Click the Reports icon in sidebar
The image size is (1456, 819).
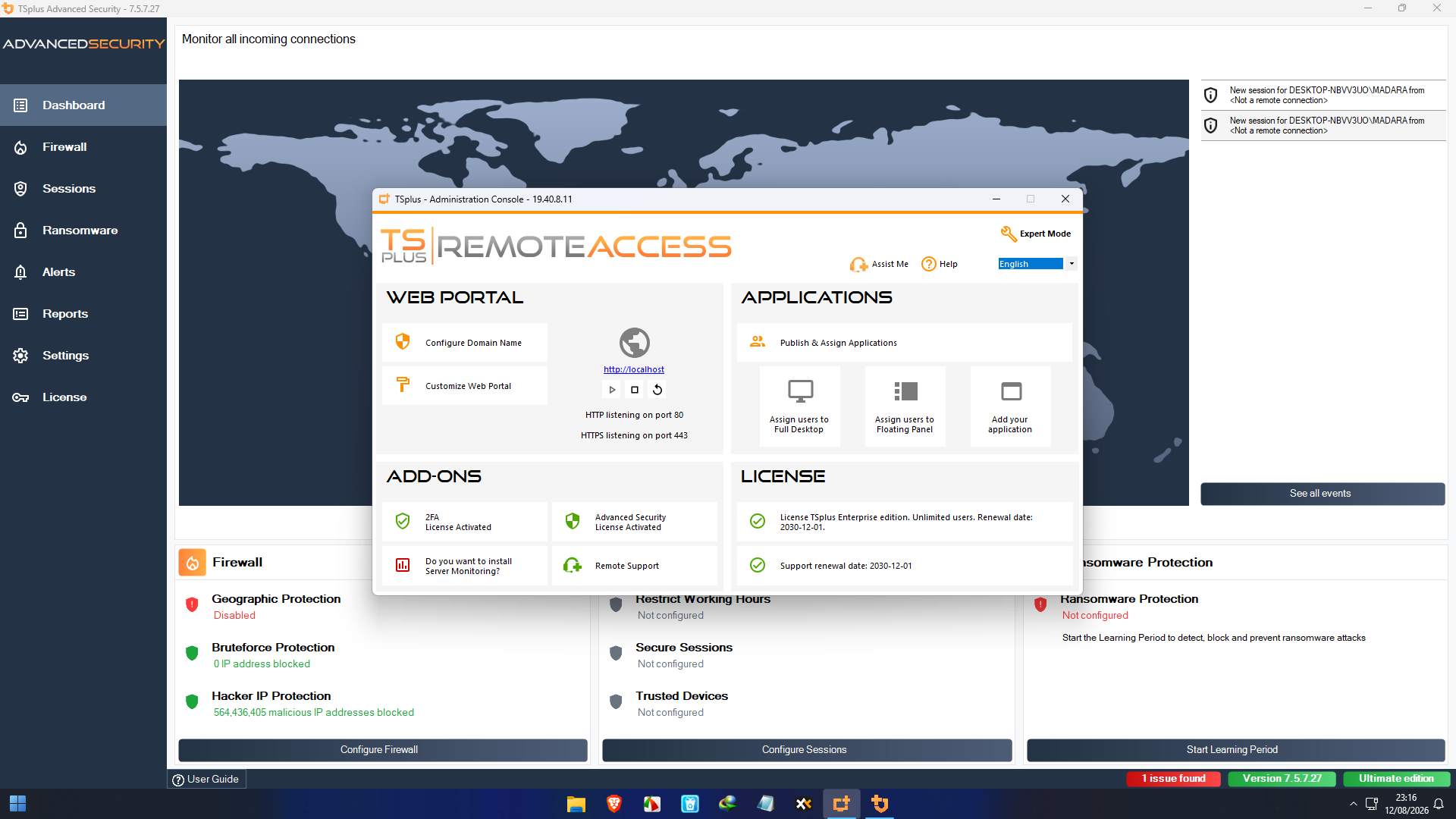coord(20,314)
